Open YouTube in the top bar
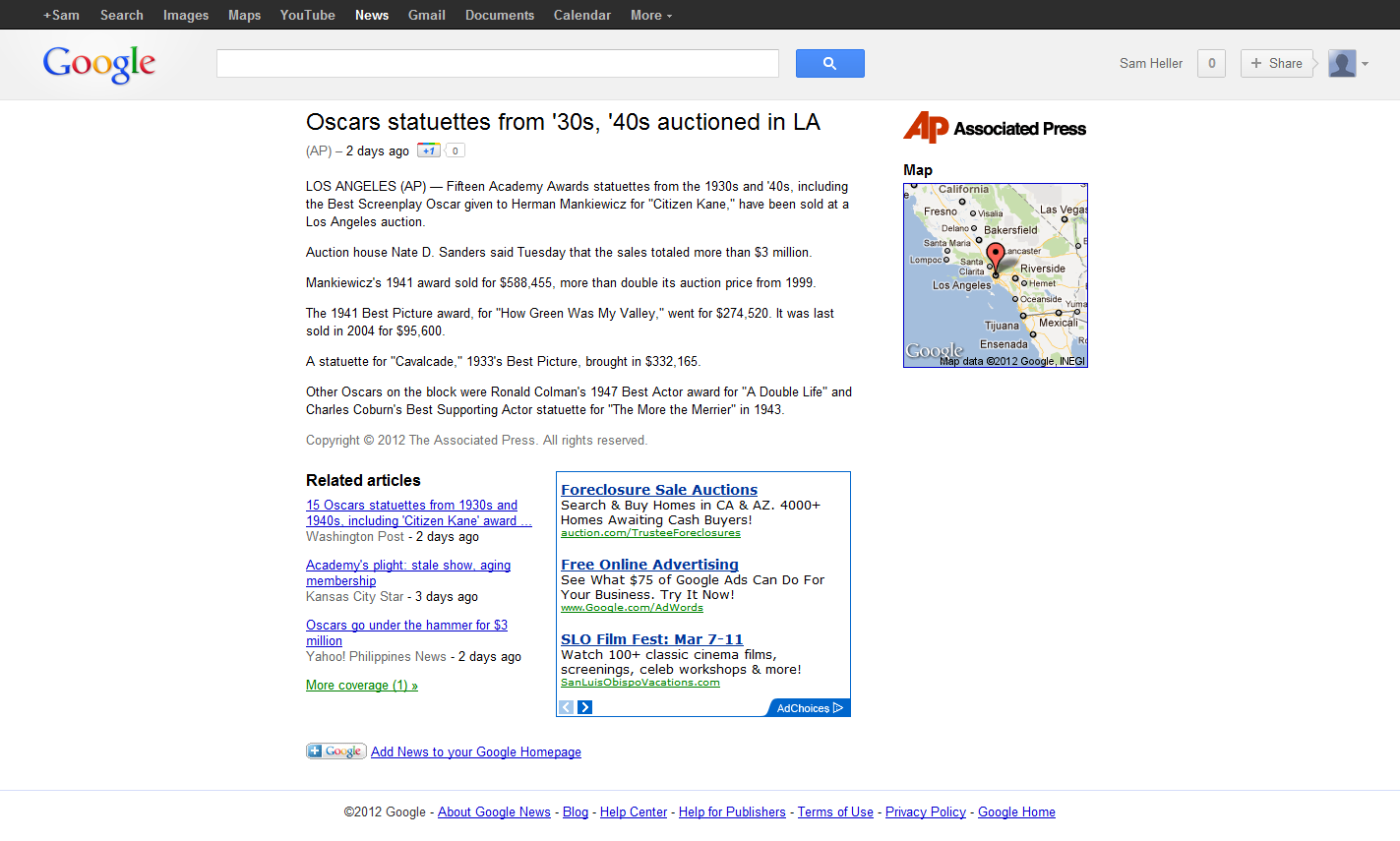This screenshot has width=1400, height=841. tap(308, 15)
